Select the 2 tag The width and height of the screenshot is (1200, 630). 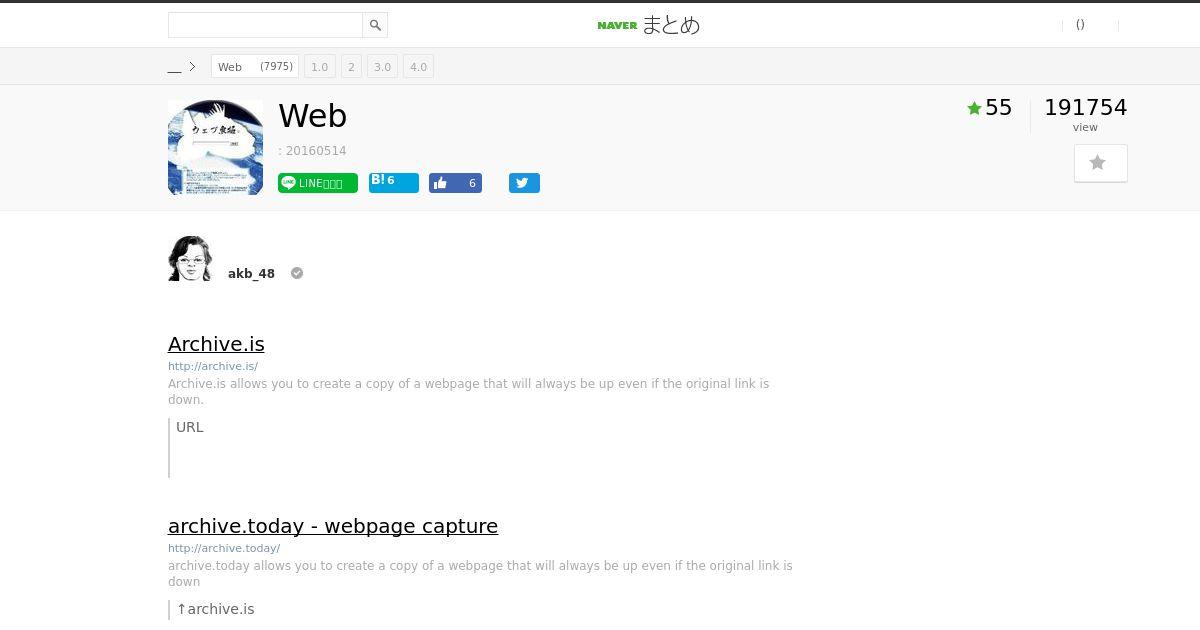tap(351, 67)
